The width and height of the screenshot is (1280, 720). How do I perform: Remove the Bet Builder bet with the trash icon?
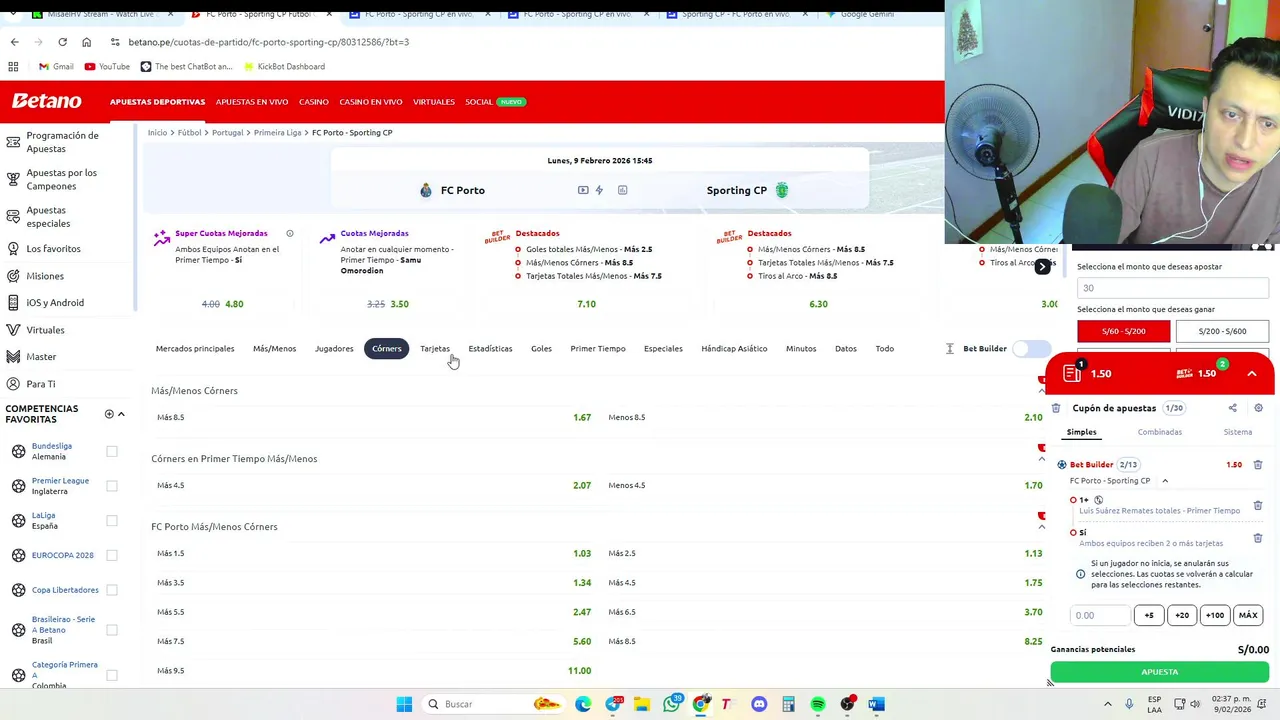tap(1258, 464)
